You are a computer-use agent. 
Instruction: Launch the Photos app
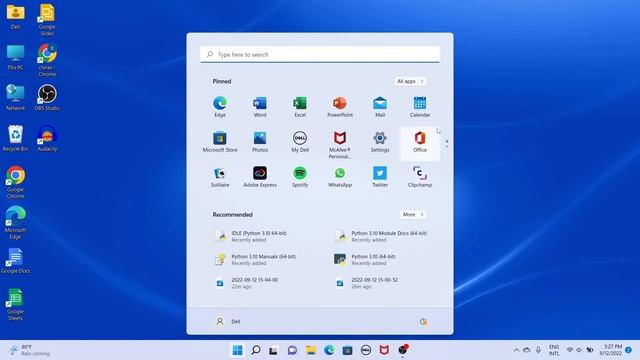(260, 142)
